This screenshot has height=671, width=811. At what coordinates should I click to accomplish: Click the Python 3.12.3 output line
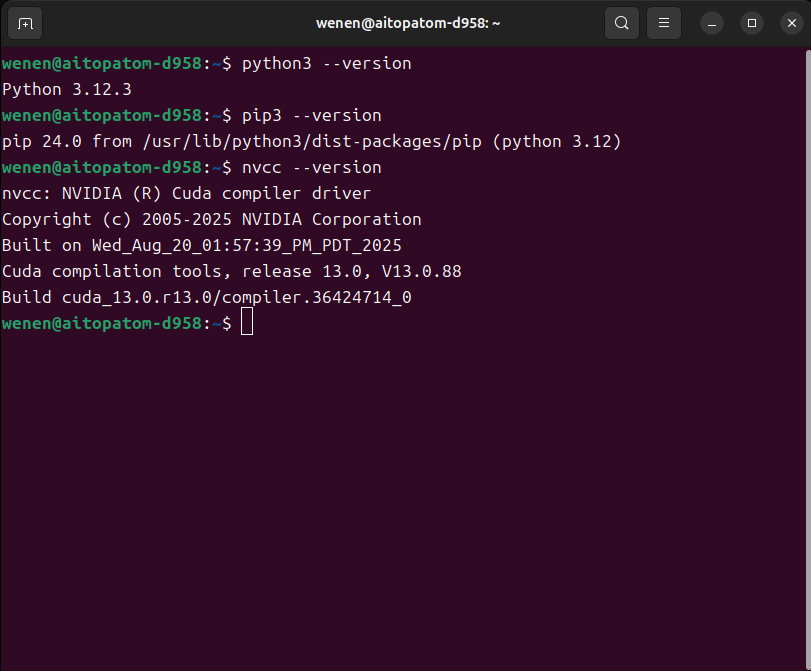point(66,89)
